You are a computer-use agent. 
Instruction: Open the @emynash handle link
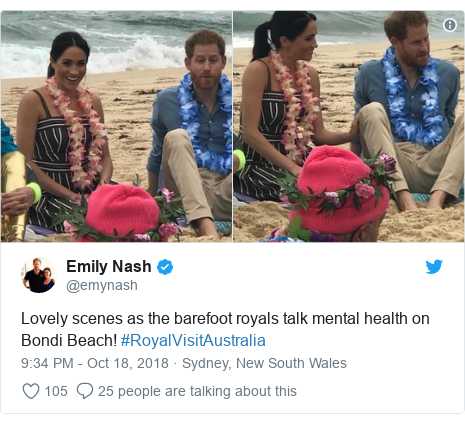point(102,285)
